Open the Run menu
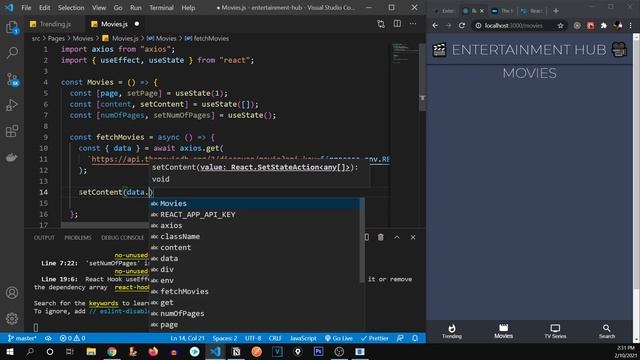The height and width of the screenshot is (360, 640). tap(136, 8)
